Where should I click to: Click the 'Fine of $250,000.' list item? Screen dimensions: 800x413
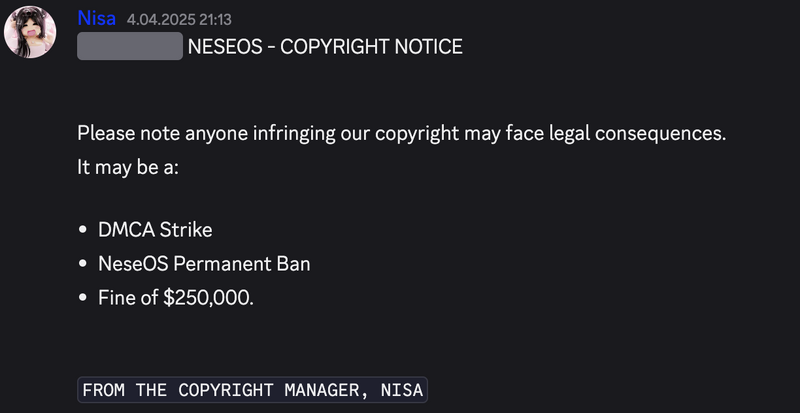pyautogui.click(x=176, y=297)
